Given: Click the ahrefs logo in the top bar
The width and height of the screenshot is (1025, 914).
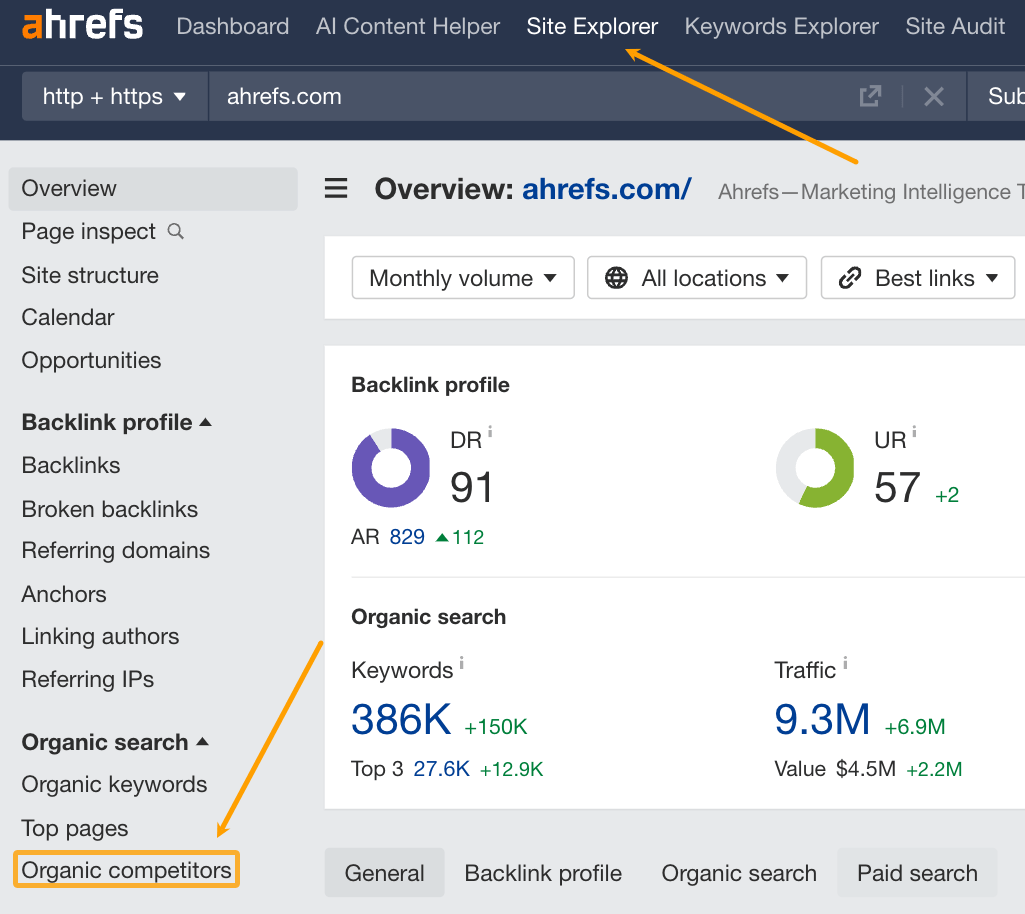Looking at the screenshot, I should point(82,25).
